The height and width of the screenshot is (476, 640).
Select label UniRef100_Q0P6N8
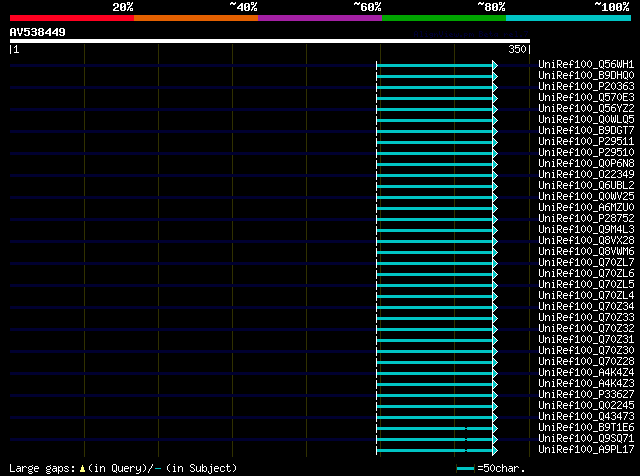[x=586, y=164]
